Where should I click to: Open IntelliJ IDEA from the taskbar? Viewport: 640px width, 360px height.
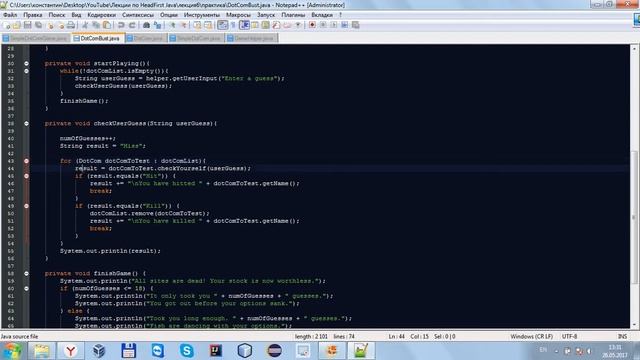point(216,351)
